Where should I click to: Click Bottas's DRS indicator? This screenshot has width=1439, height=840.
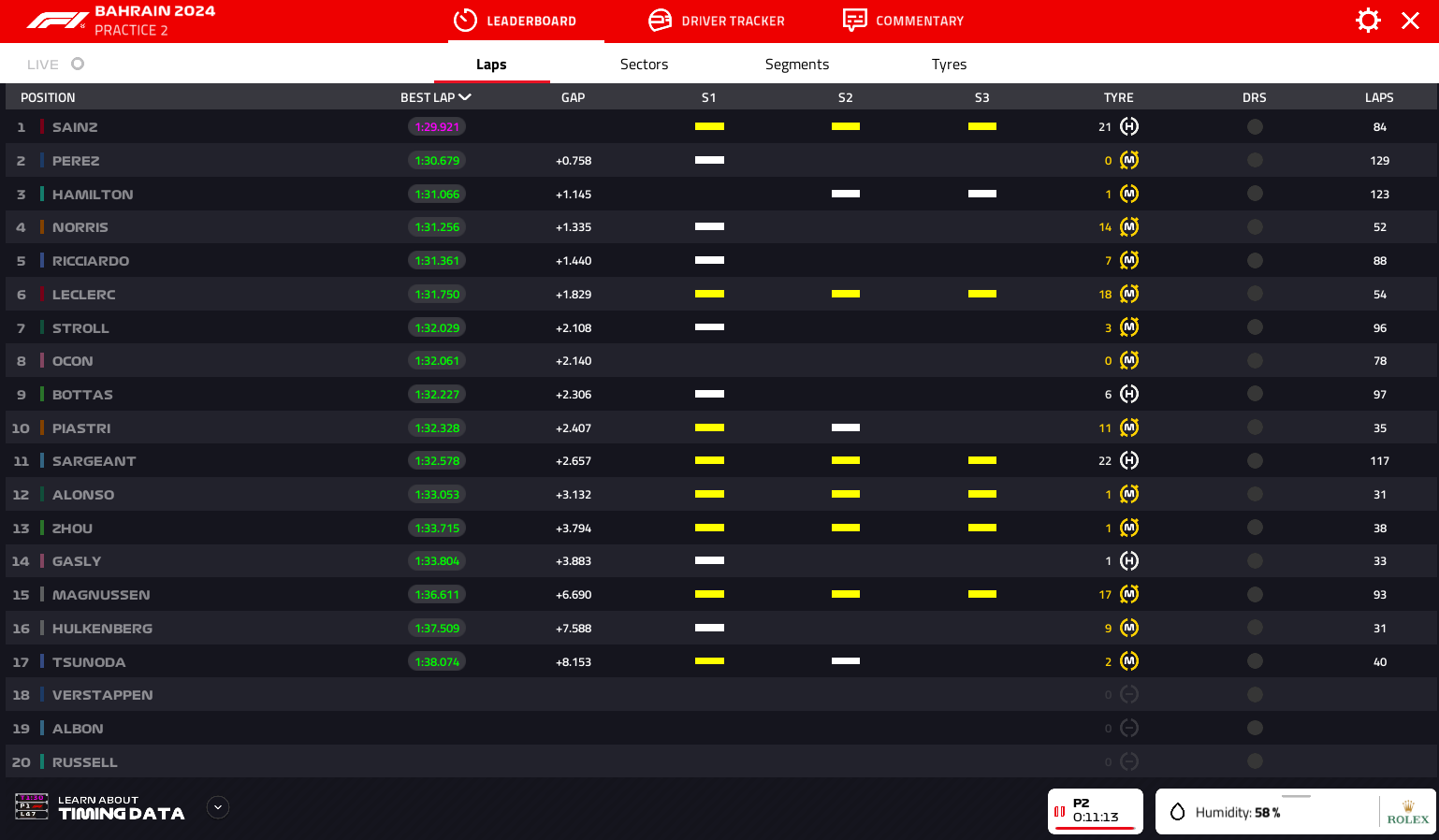pos(1255,394)
